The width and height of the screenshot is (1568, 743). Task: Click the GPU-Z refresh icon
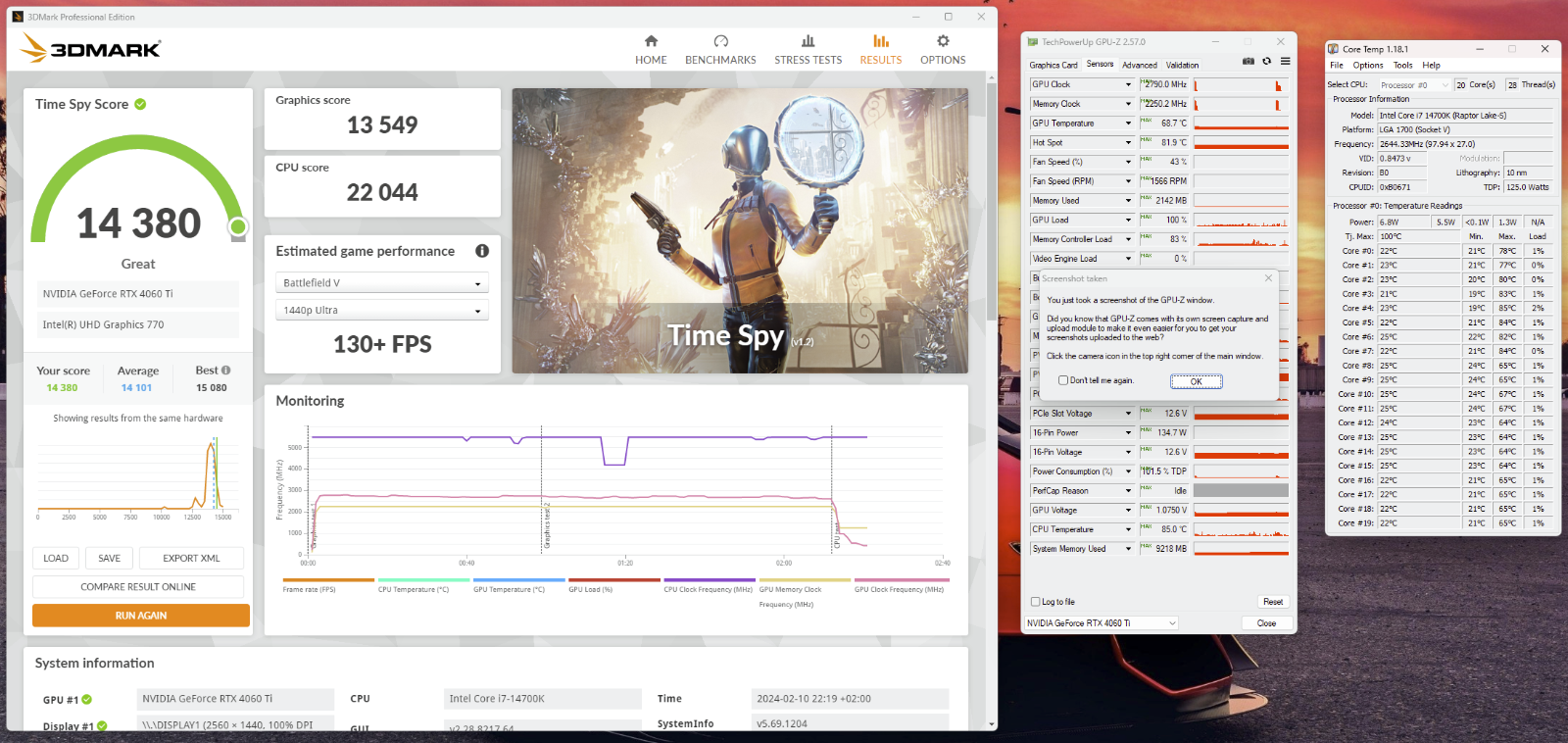[1266, 61]
